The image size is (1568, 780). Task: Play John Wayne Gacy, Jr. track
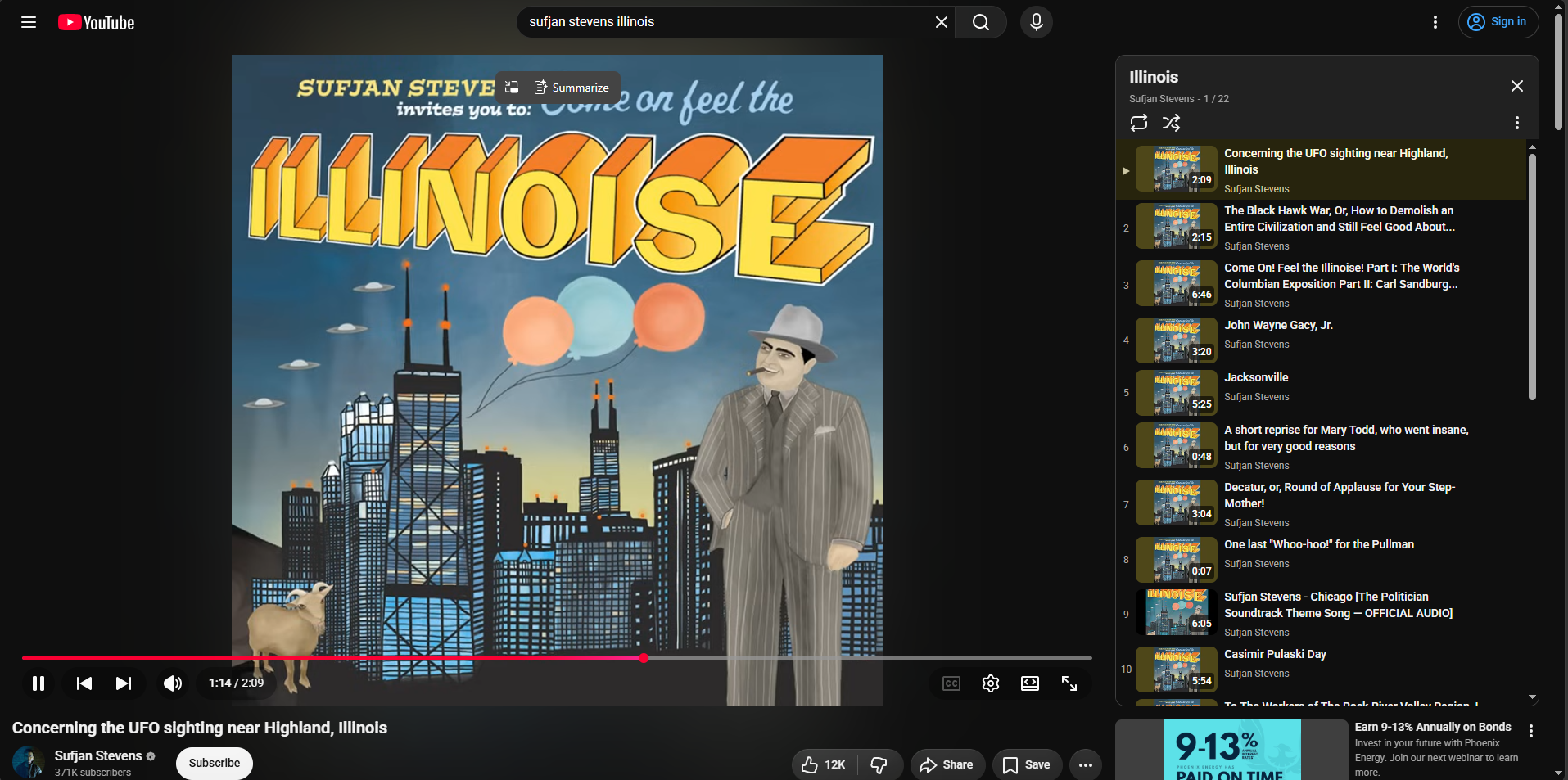click(x=1321, y=340)
